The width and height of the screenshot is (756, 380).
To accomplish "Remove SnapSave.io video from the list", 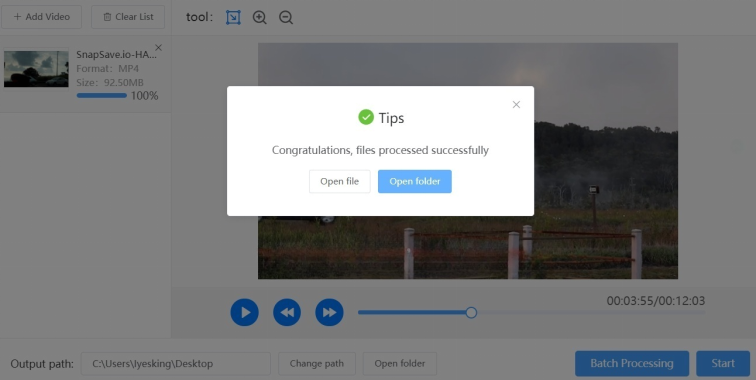I will point(158,47).
